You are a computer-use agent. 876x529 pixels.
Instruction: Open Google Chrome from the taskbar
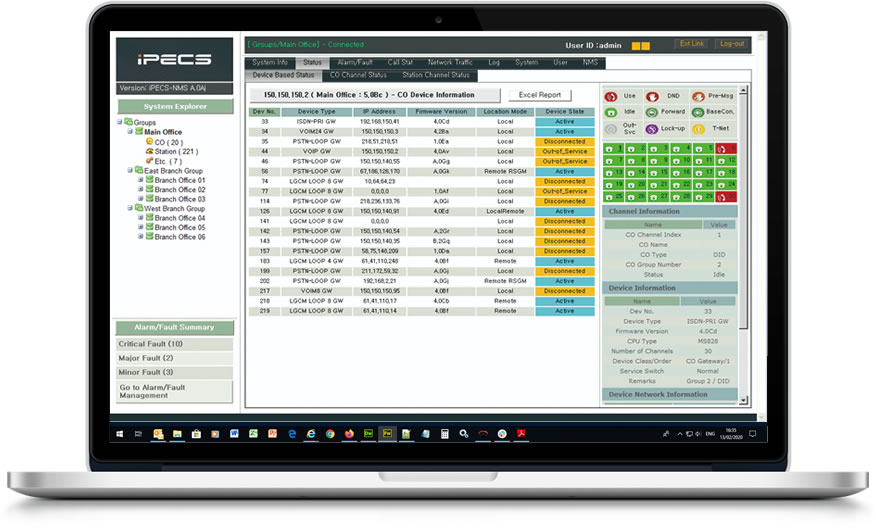330,433
